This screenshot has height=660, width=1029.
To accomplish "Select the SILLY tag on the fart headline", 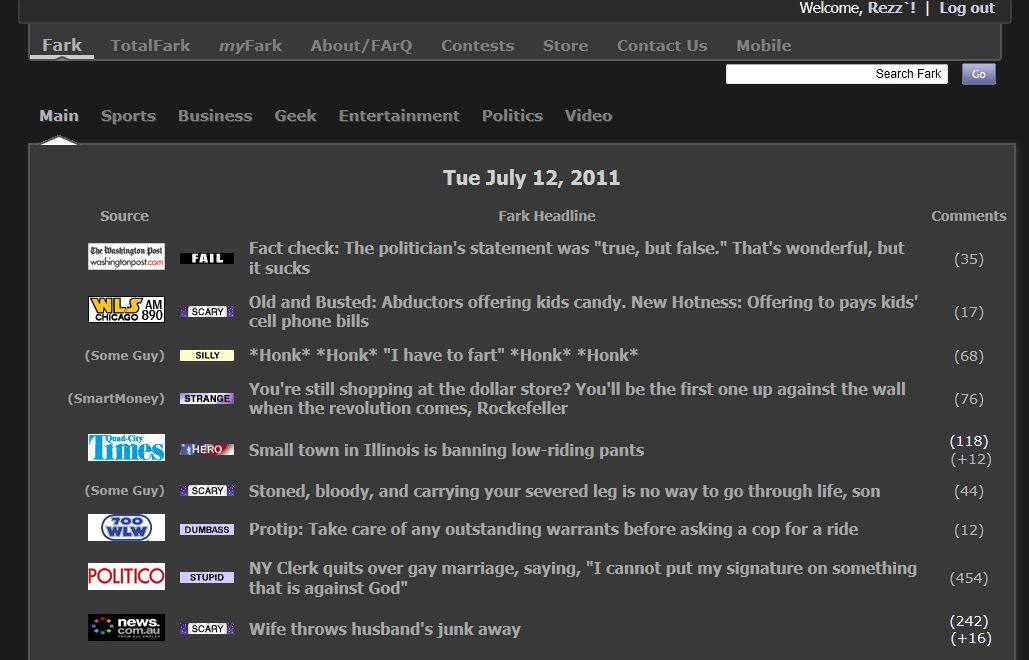I will click(x=206, y=355).
